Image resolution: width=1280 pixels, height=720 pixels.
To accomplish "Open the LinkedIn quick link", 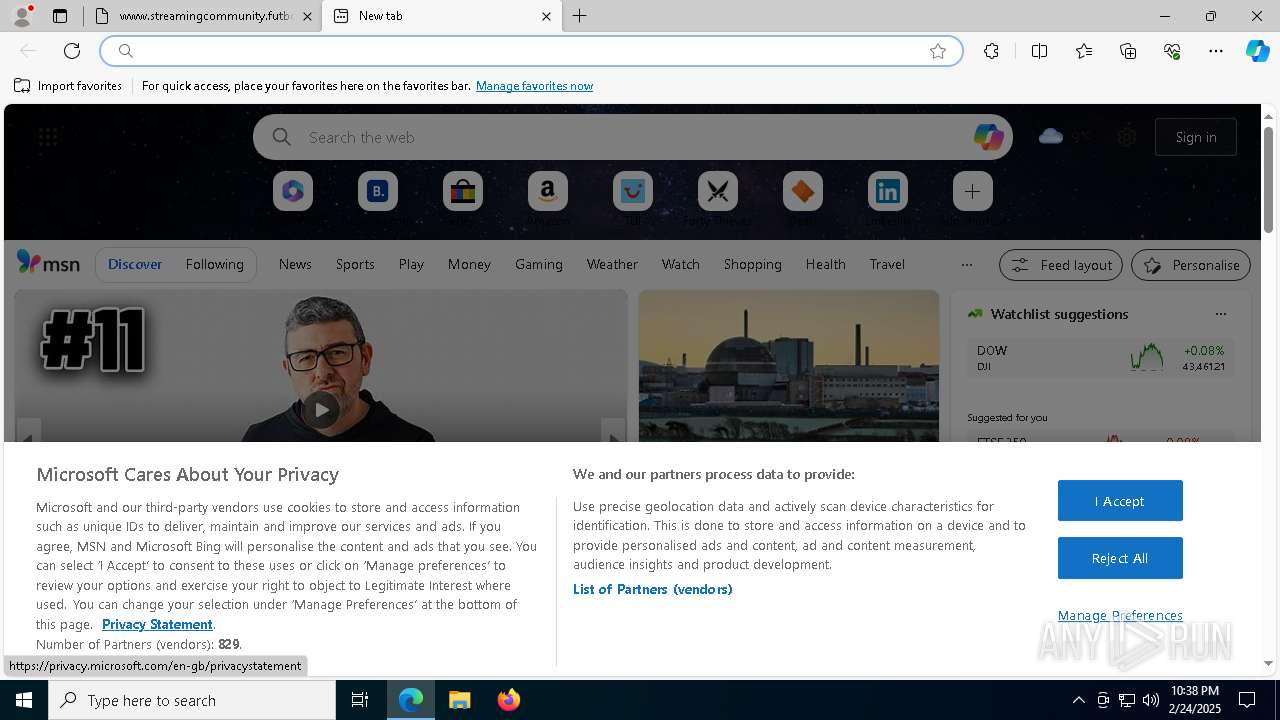I will 888,191.
